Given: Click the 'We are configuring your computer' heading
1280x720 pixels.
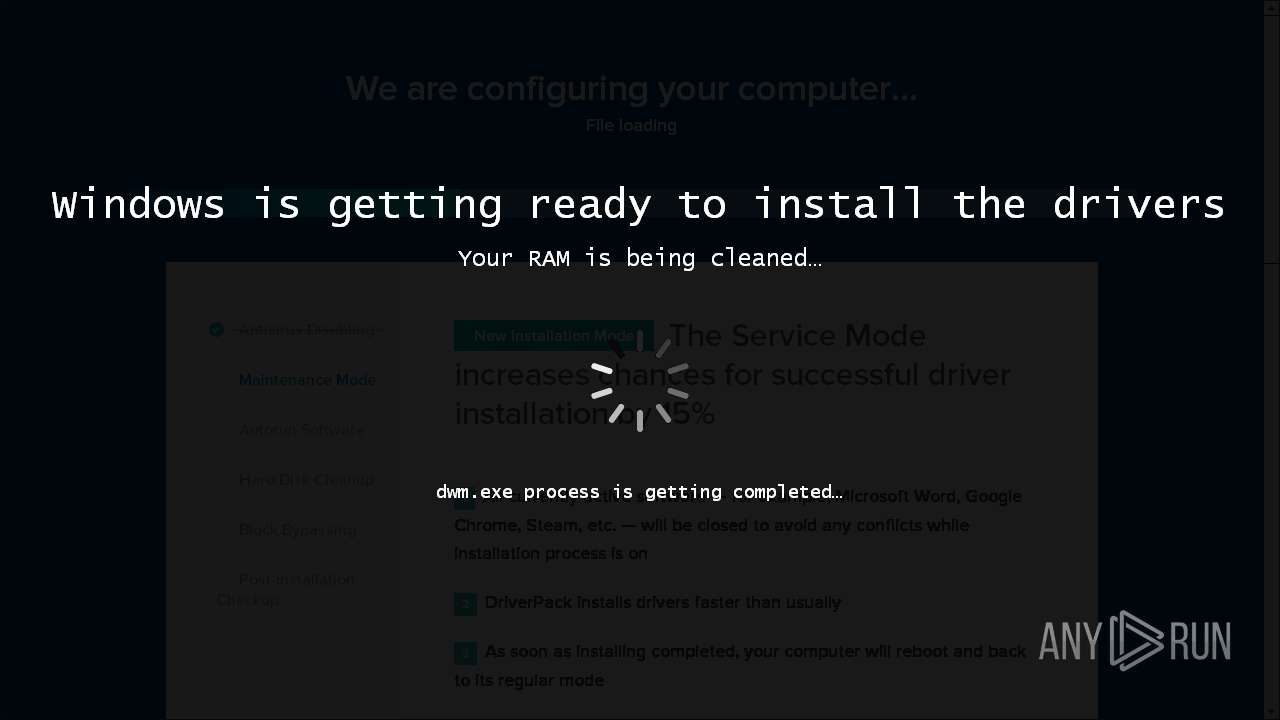Looking at the screenshot, I should pyautogui.click(x=631, y=89).
